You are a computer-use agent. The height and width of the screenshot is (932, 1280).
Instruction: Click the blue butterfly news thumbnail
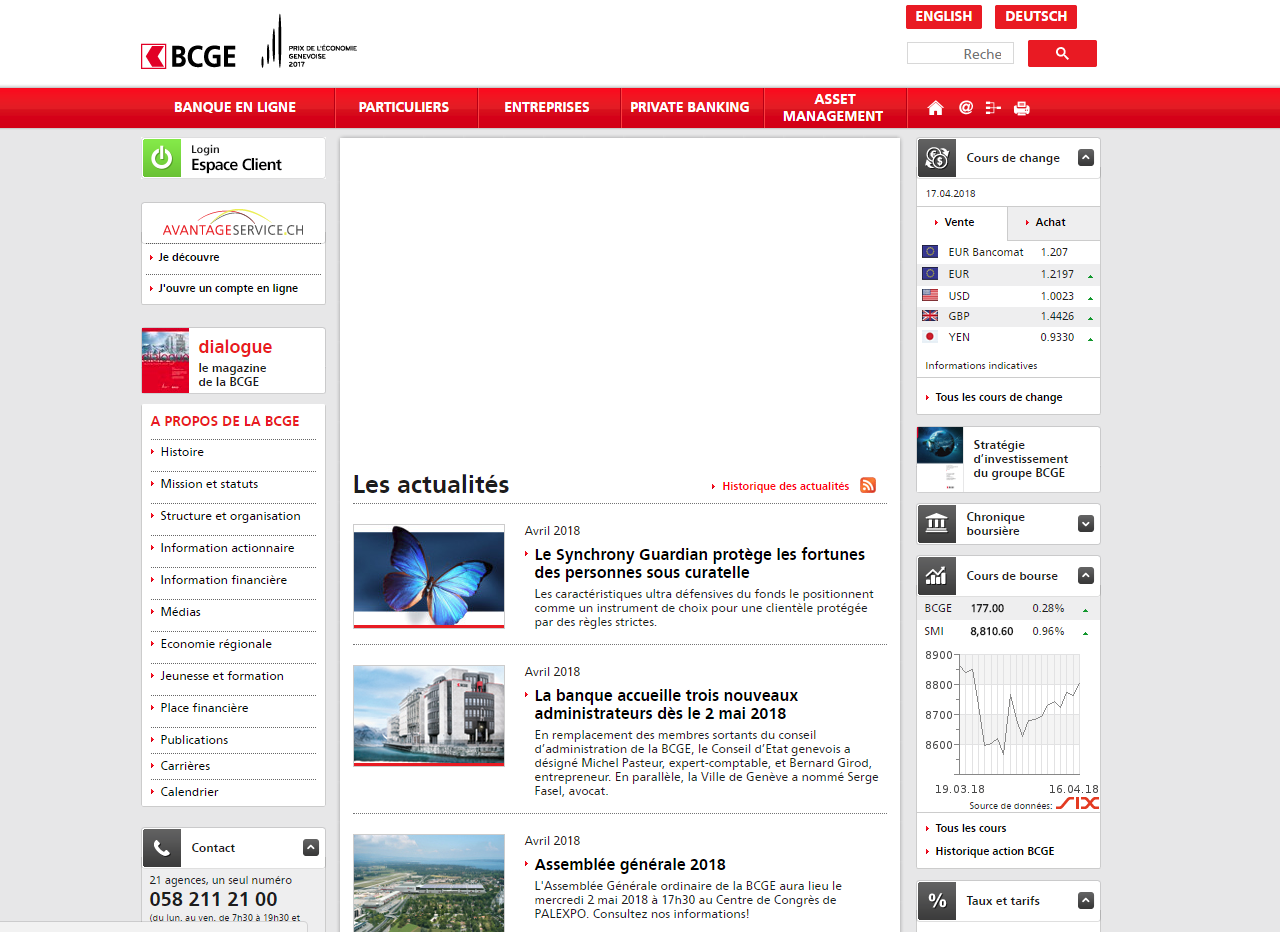pyautogui.click(x=429, y=576)
